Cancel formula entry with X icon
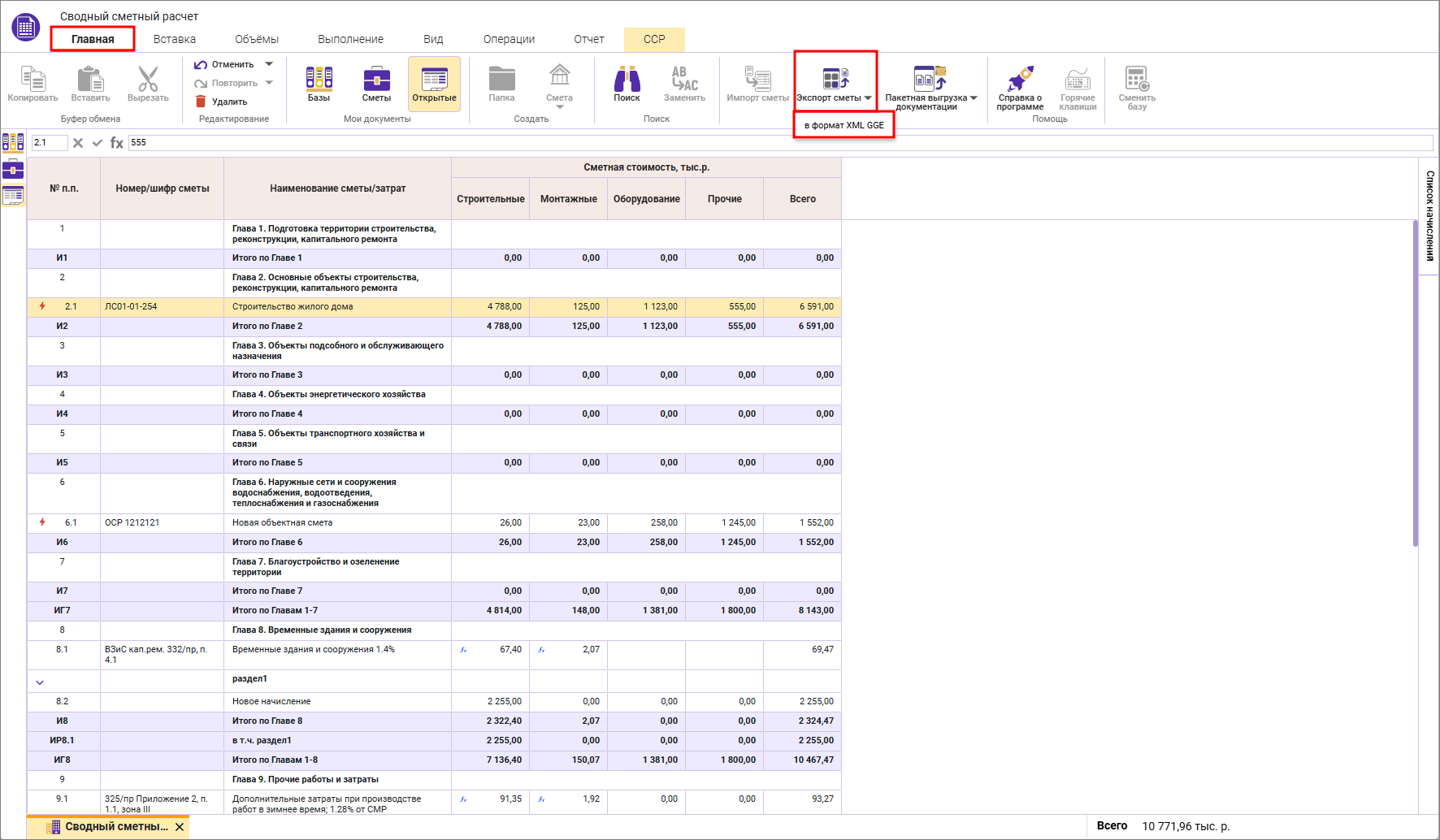1440x840 pixels. pyautogui.click(x=78, y=143)
